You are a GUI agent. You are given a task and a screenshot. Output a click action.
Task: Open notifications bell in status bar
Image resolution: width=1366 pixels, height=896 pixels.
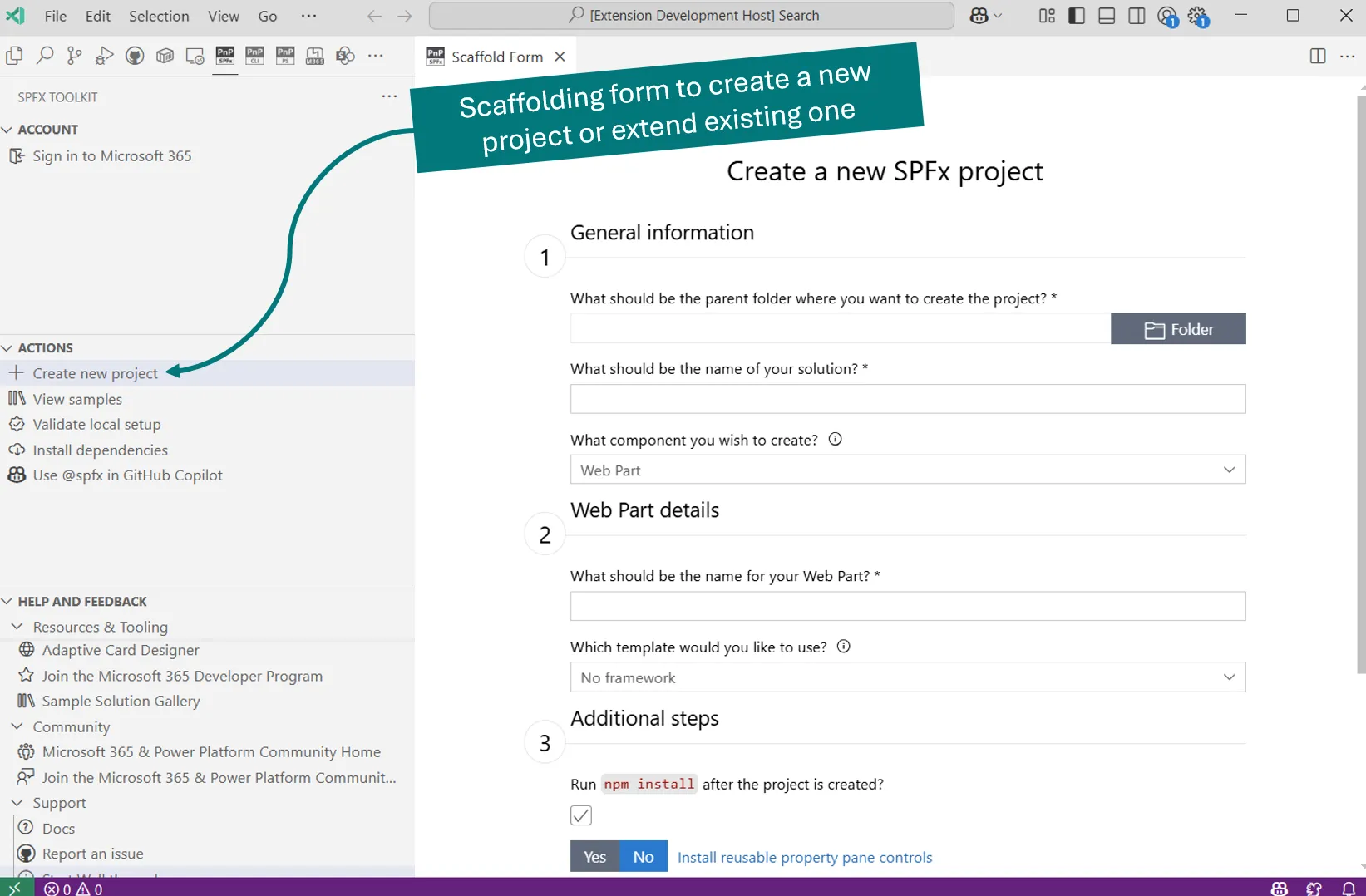(x=1349, y=889)
